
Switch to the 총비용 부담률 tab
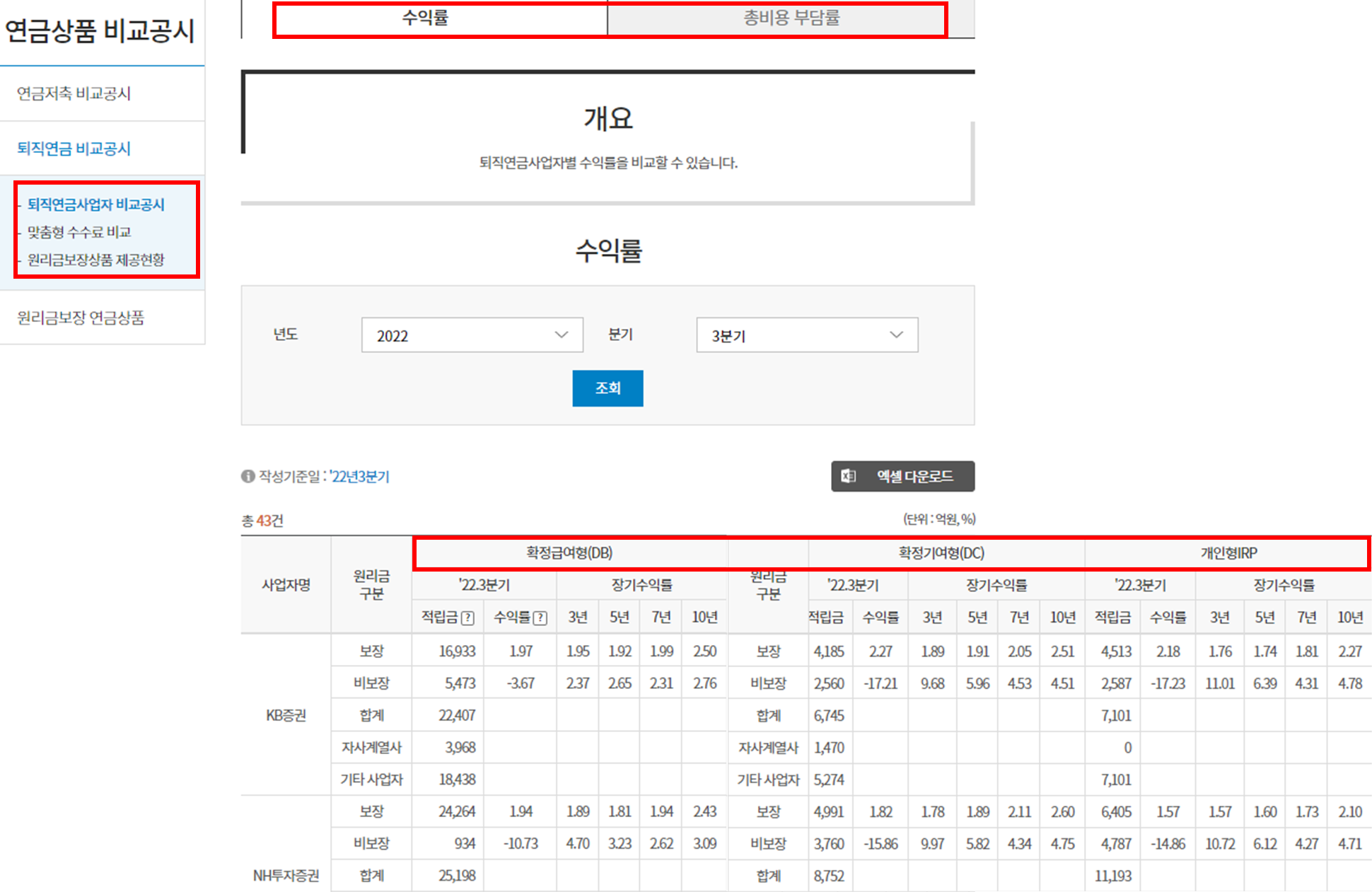(791, 18)
